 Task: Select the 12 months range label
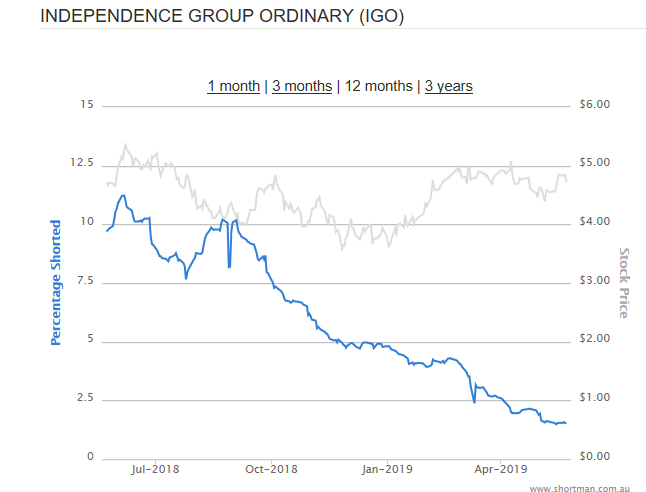[x=378, y=86]
